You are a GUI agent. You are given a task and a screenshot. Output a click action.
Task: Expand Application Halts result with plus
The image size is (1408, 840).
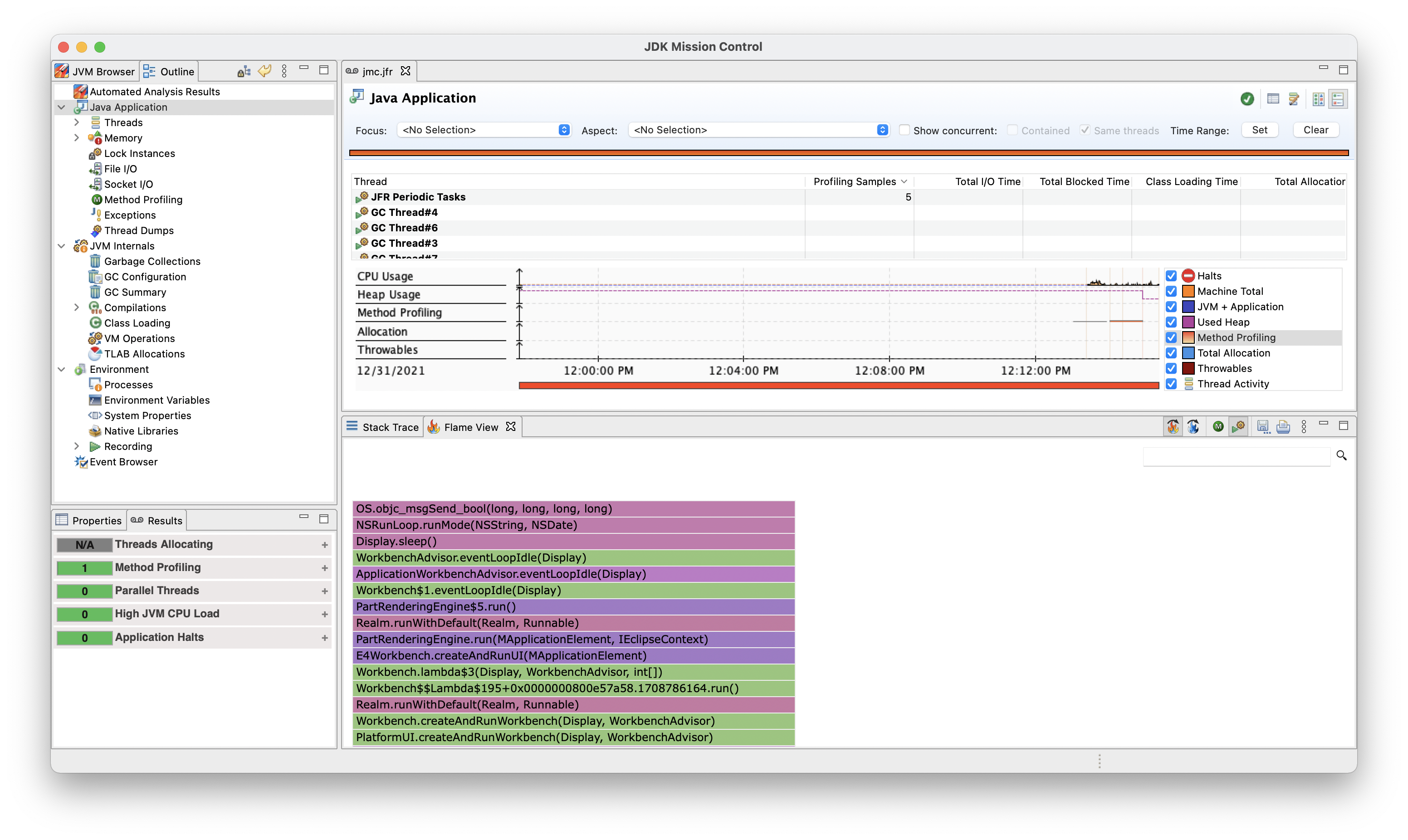click(x=325, y=638)
